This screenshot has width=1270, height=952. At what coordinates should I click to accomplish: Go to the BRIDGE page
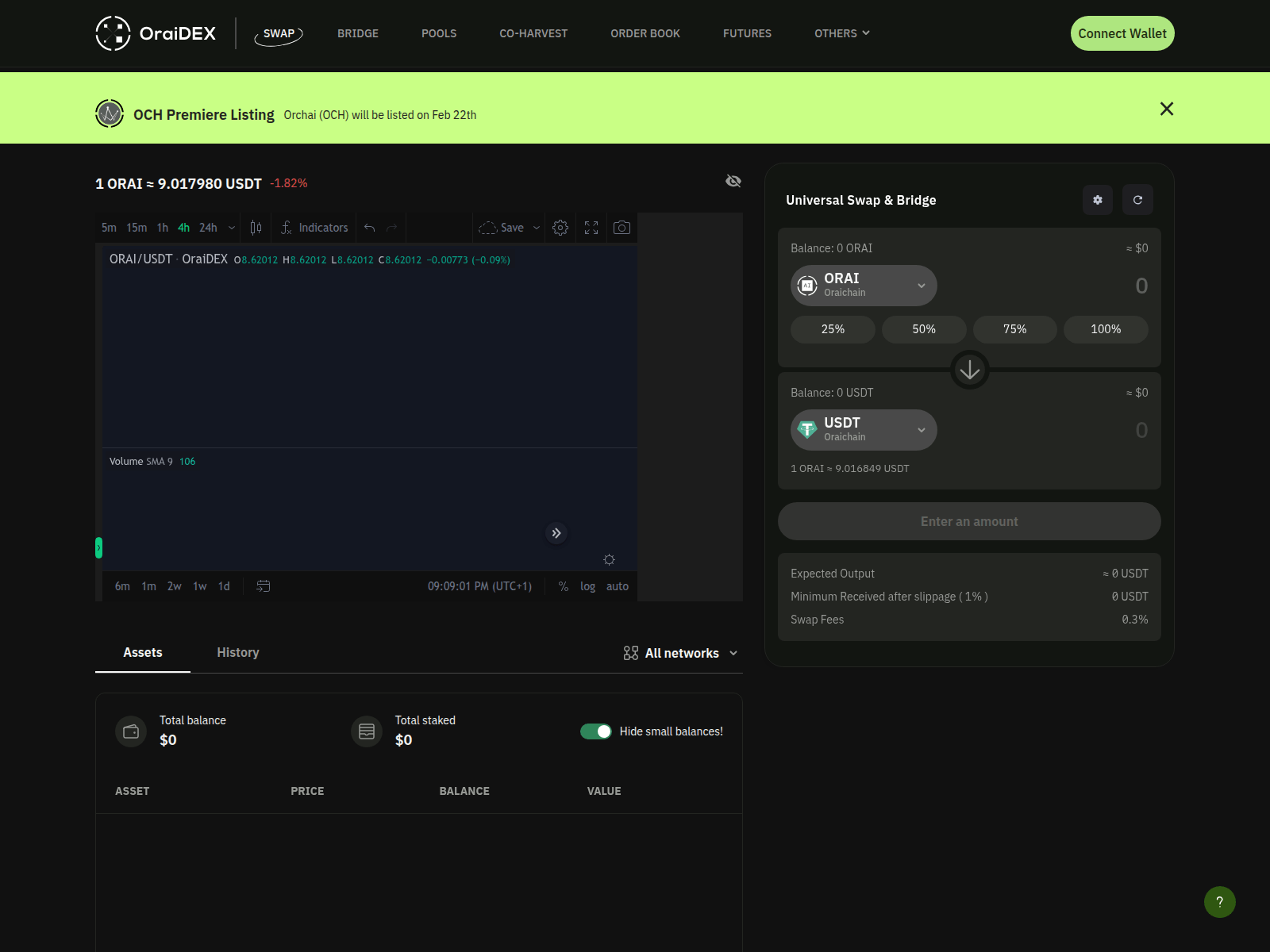pyautogui.click(x=358, y=33)
